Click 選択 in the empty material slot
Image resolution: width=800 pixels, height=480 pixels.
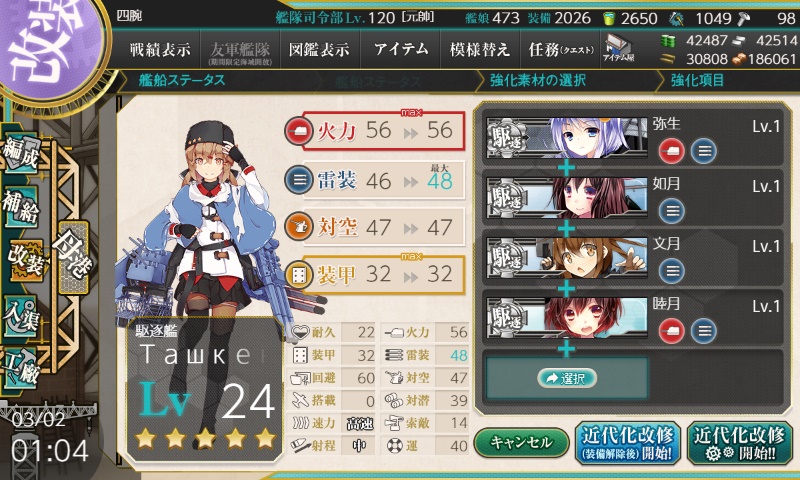point(566,378)
